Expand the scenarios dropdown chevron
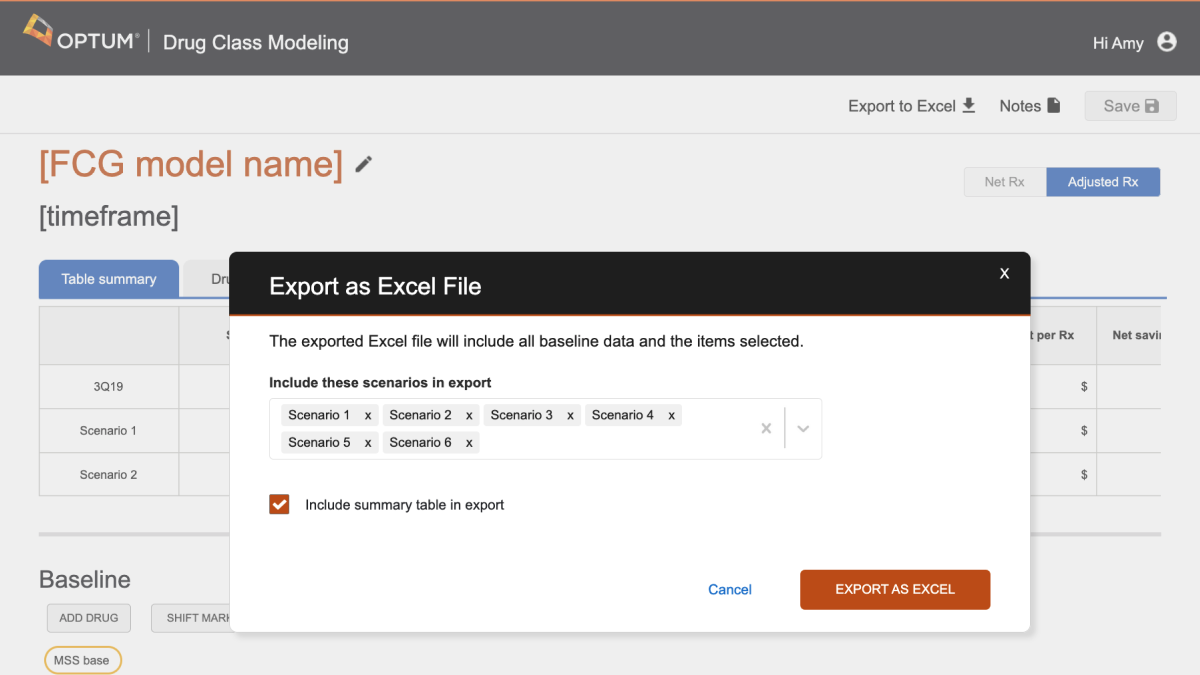Viewport: 1200px width, 675px height. click(x=802, y=428)
